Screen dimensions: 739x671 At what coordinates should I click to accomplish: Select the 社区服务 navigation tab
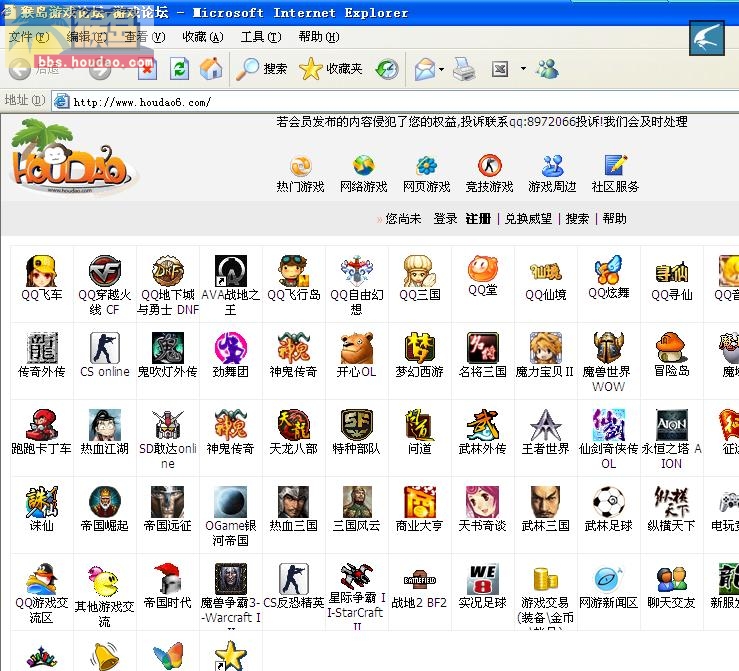coord(615,174)
